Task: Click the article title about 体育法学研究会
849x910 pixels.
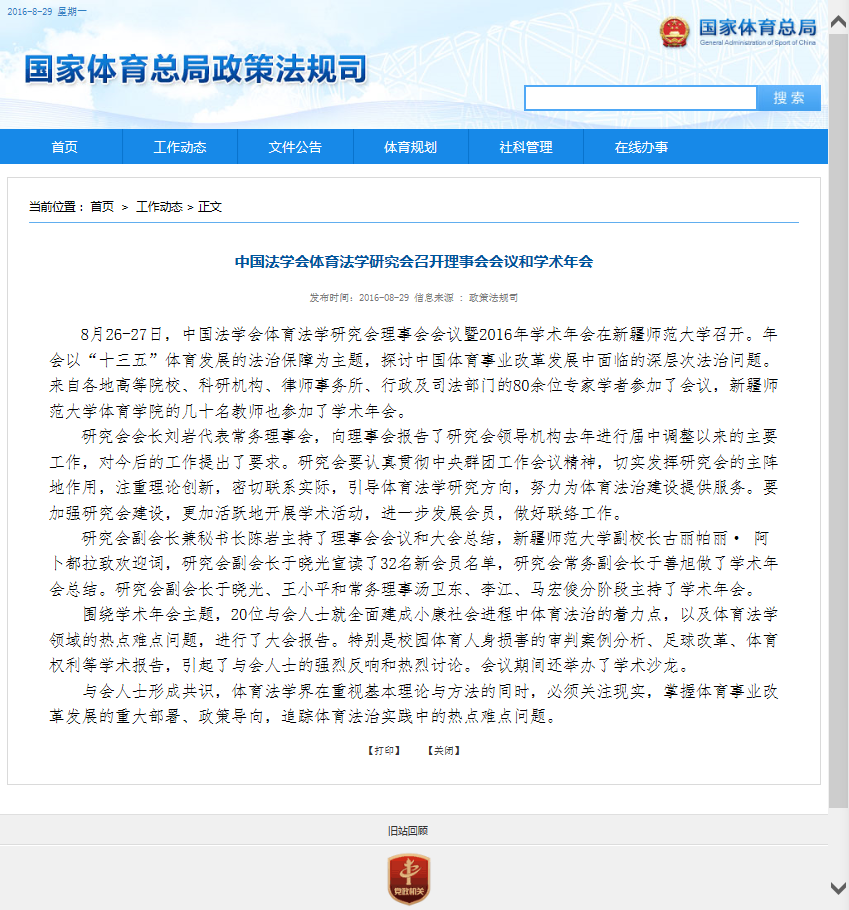Action: click(x=414, y=262)
